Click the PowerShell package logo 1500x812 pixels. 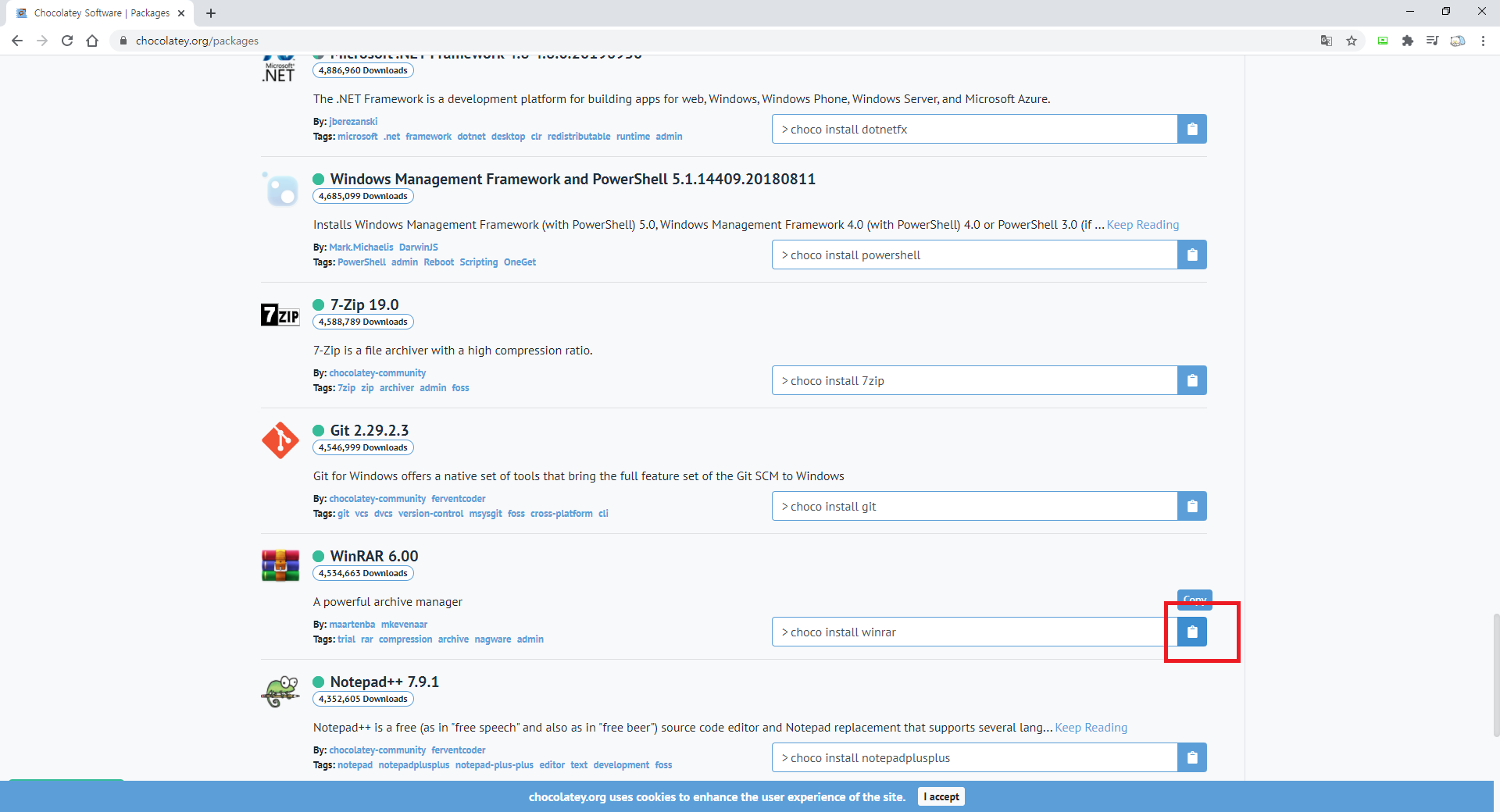click(280, 189)
